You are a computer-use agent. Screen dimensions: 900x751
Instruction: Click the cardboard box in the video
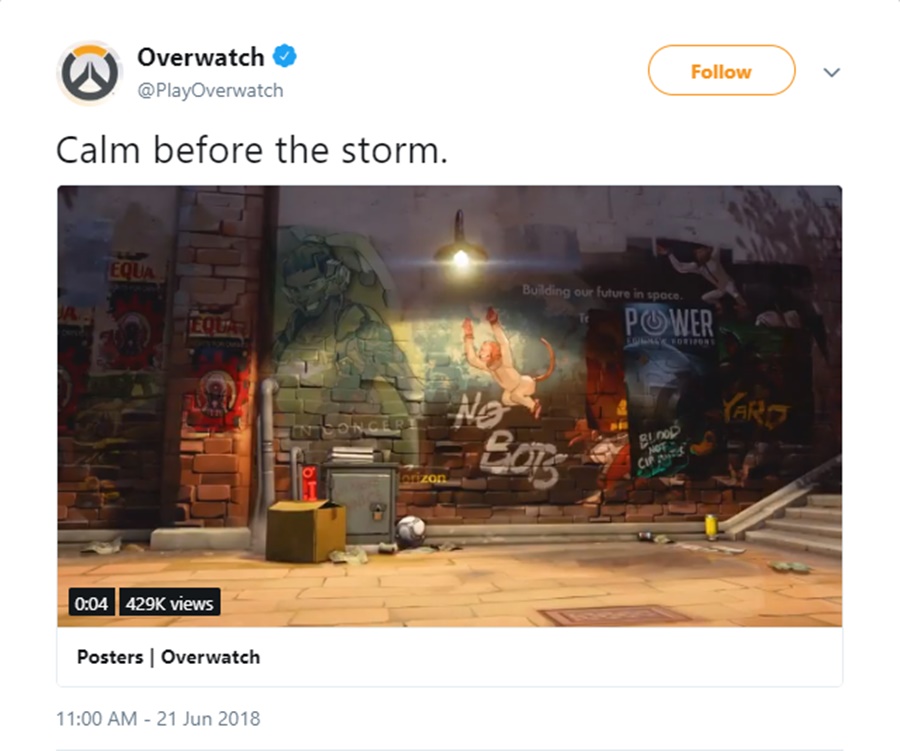point(305,531)
